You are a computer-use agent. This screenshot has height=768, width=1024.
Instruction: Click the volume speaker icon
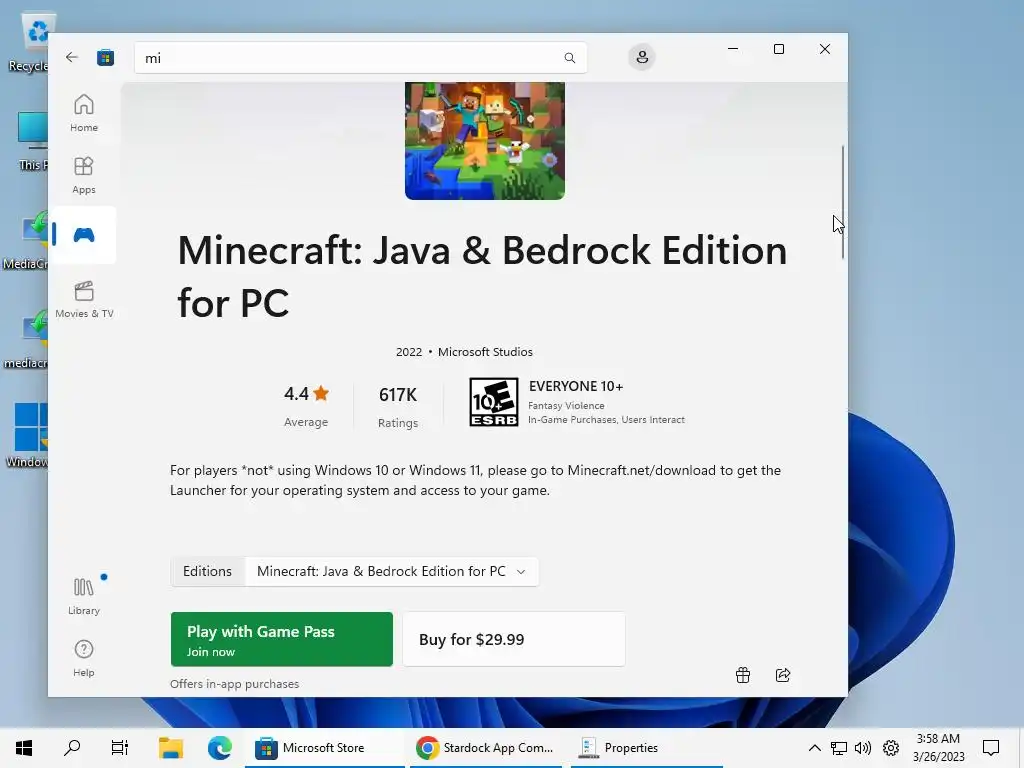coord(863,748)
